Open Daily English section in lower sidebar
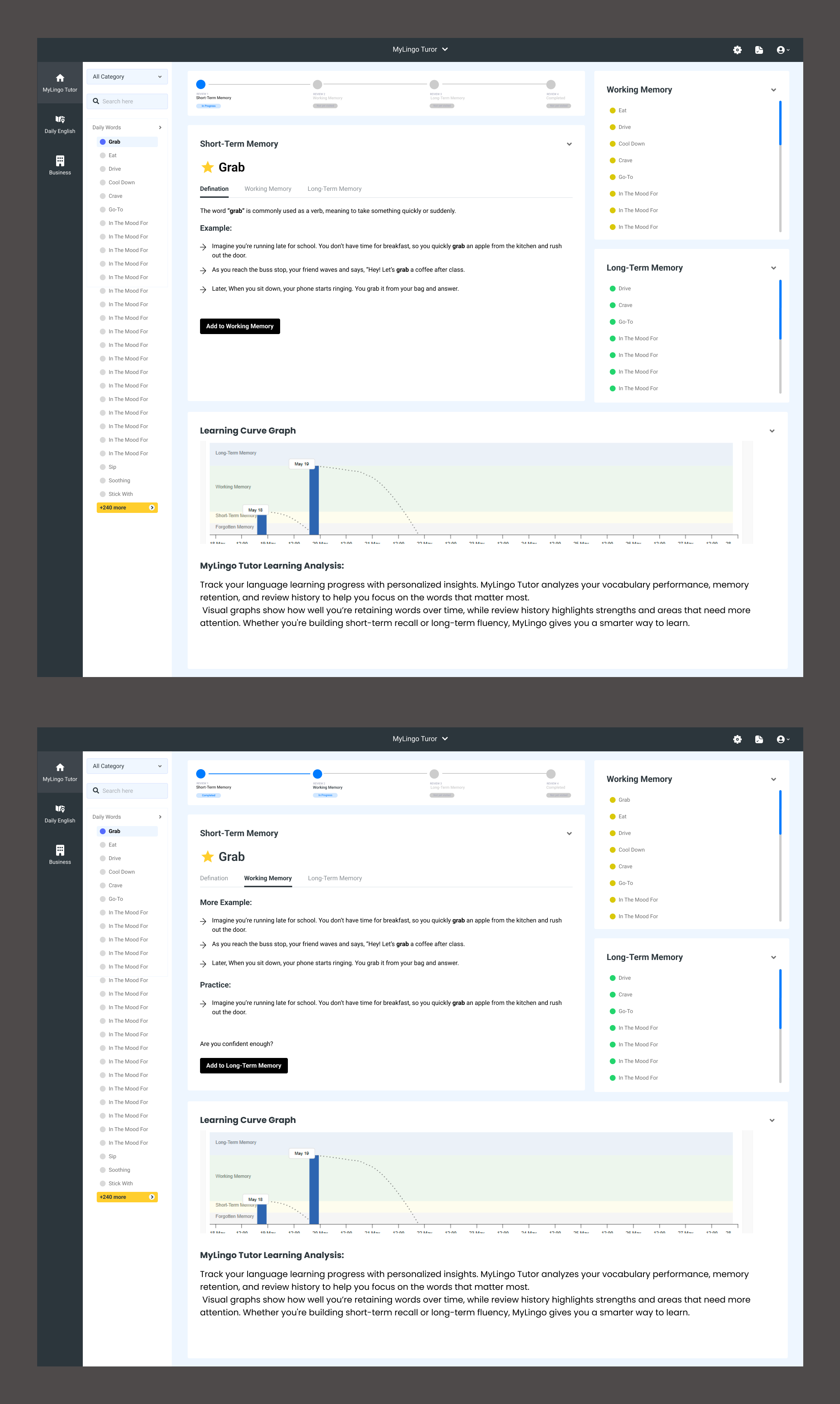This screenshot has width=840, height=1404. point(60,814)
